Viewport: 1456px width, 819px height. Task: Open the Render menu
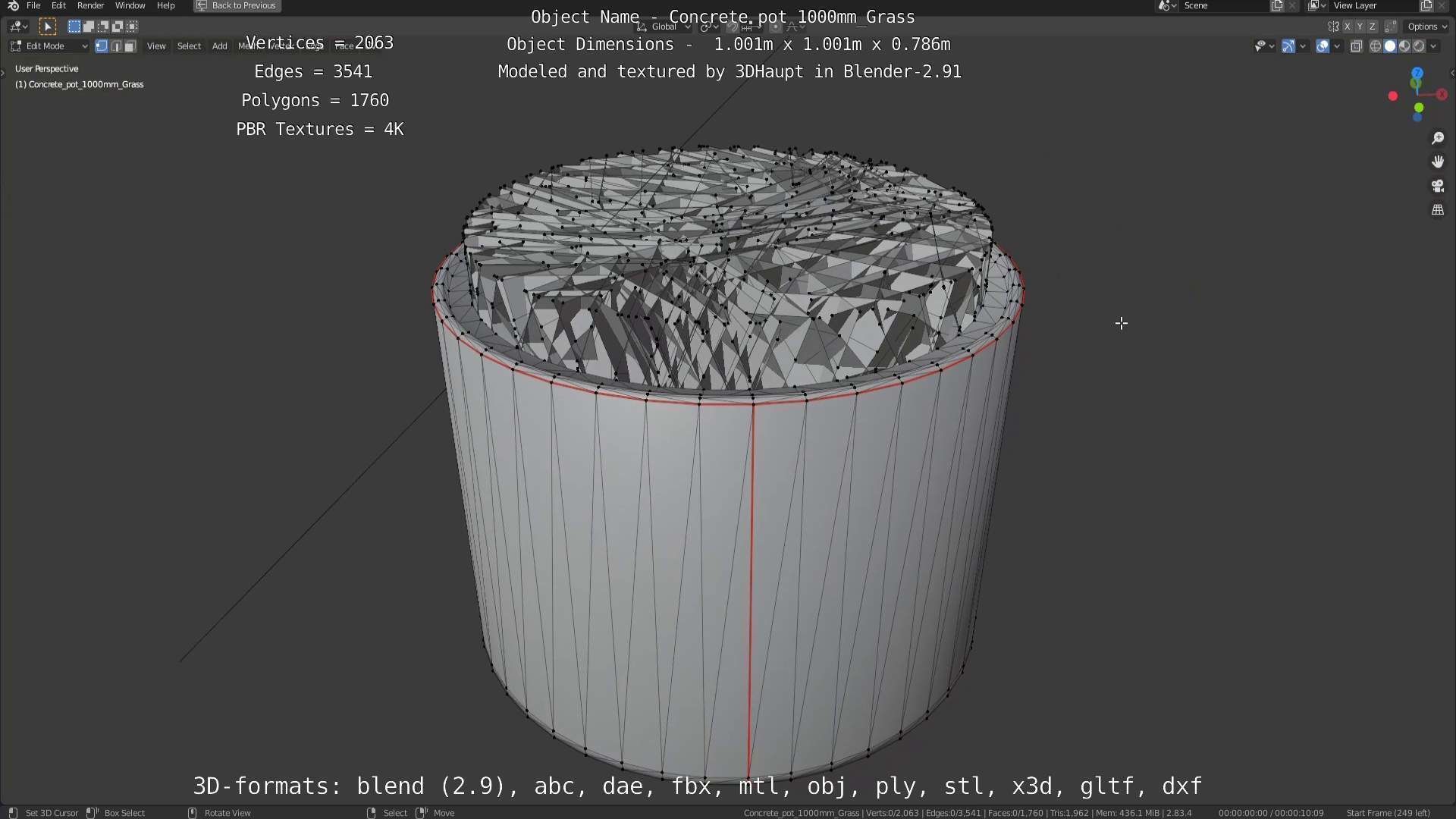pos(90,5)
